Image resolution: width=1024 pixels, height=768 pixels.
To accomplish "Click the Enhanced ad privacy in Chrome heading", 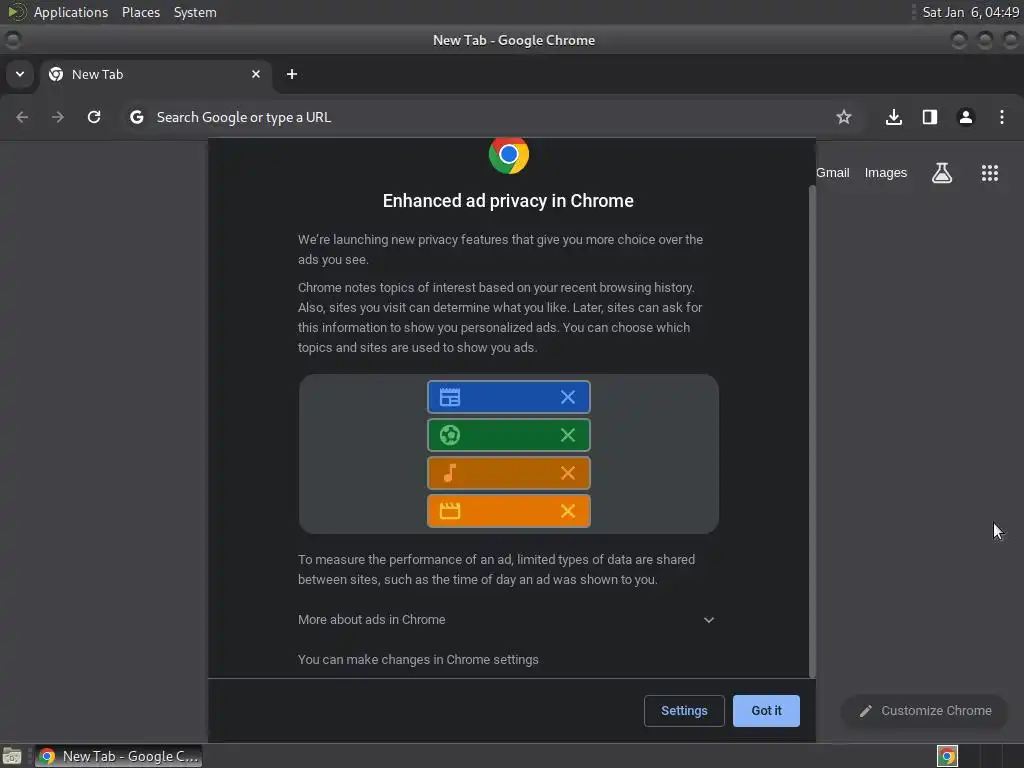I will [508, 201].
